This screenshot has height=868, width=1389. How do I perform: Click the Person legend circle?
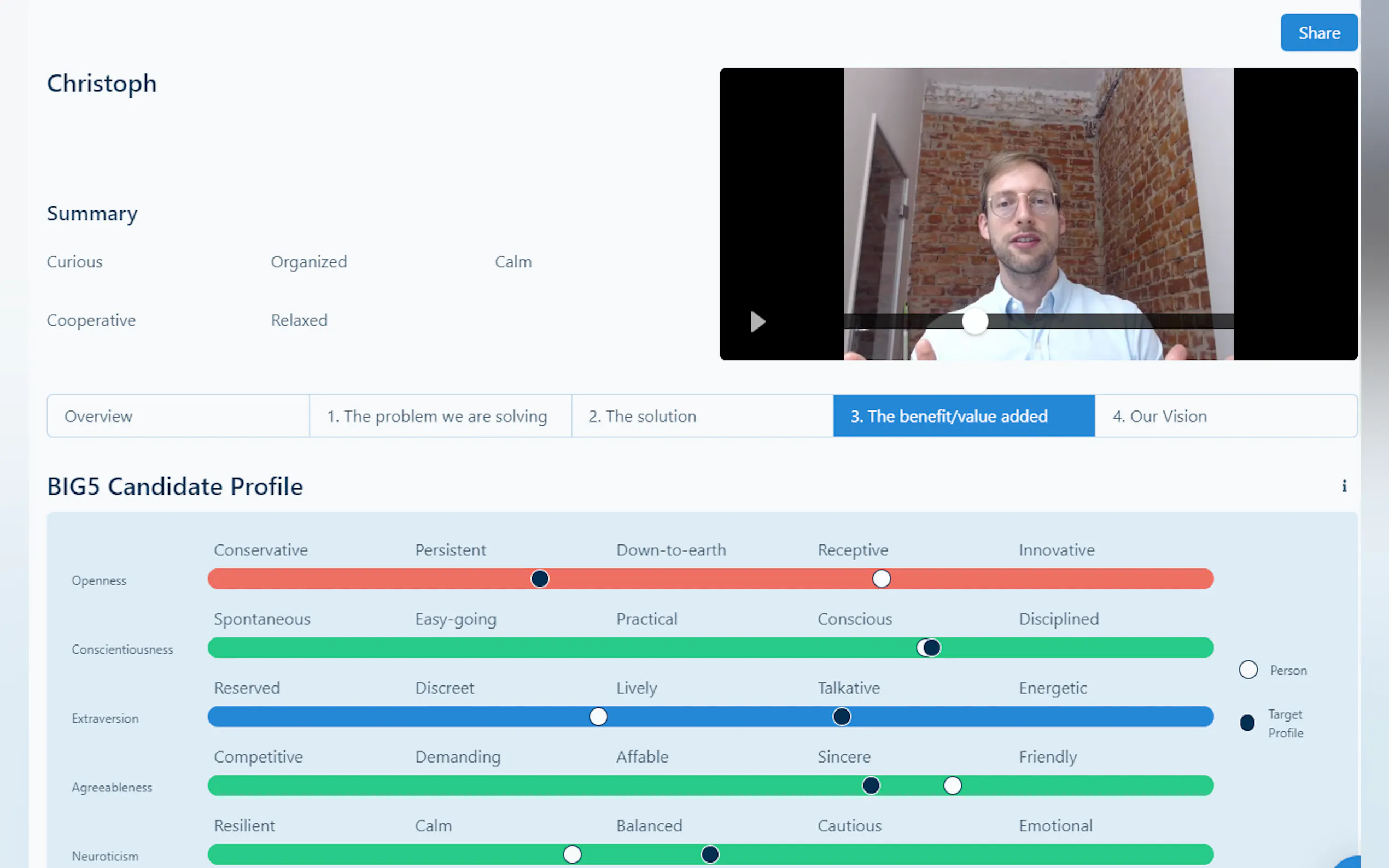pos(1248,670)
